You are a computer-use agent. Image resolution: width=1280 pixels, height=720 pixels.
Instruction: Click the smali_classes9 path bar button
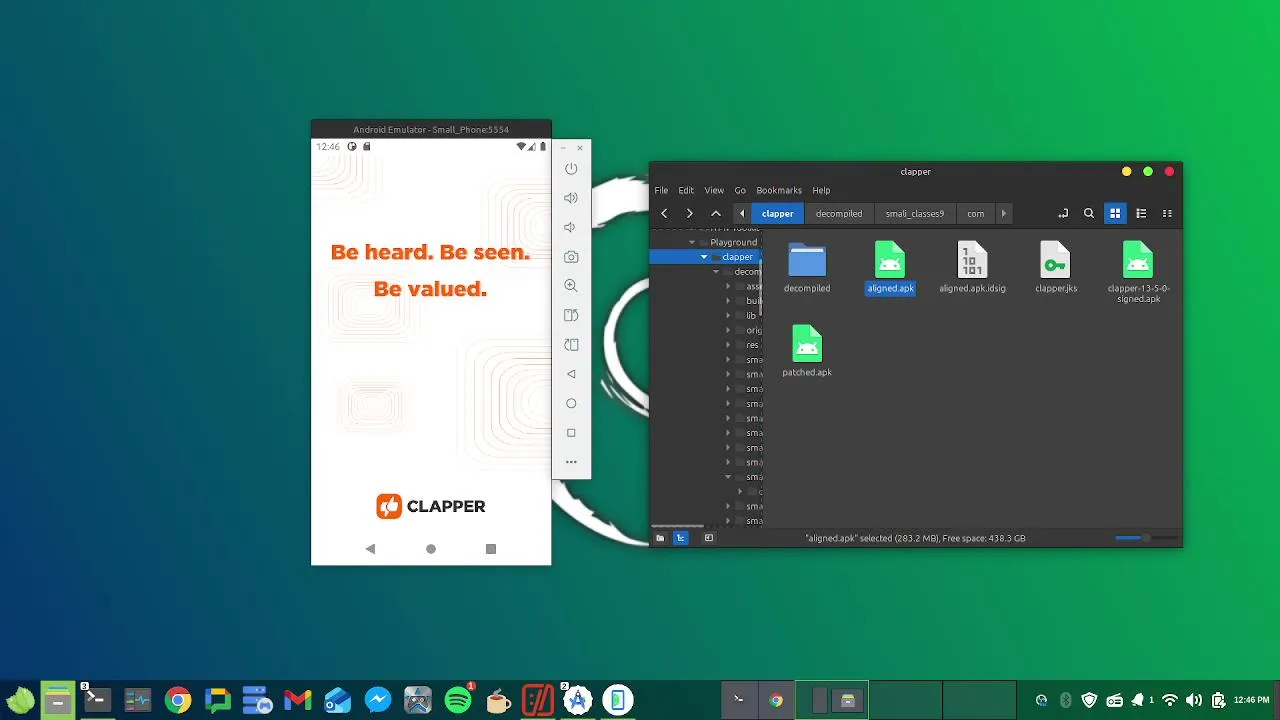914,213
